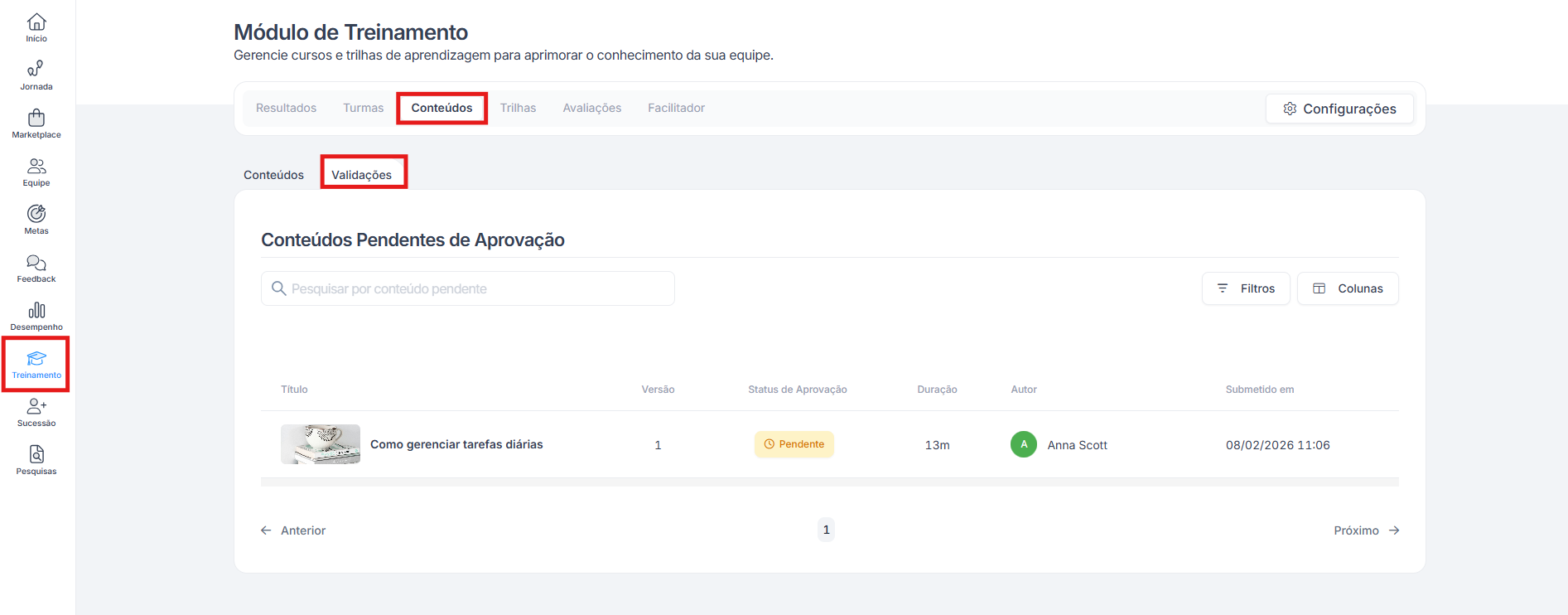Click the pending content search field
Viewport: 1568px width, 615px height.
coord(468,288)
